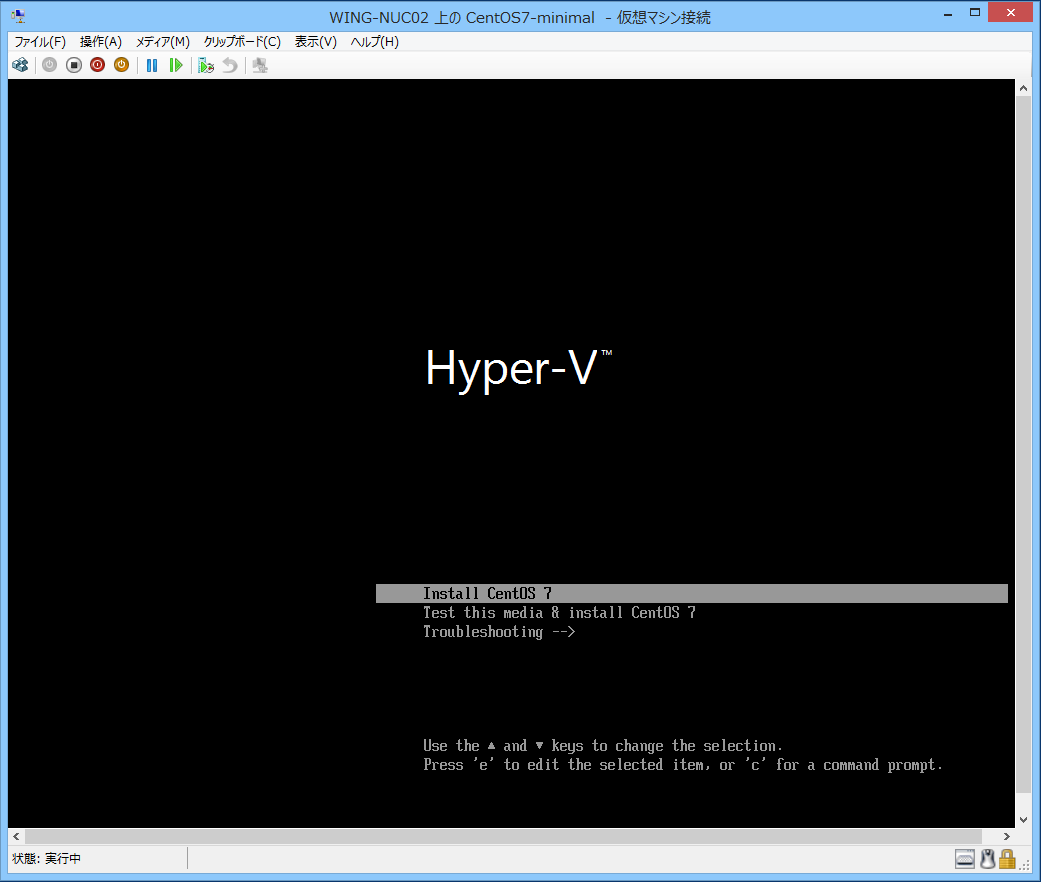Select Install CentOS 7 boot entry

pyautogui.click(x=692, y=593)
